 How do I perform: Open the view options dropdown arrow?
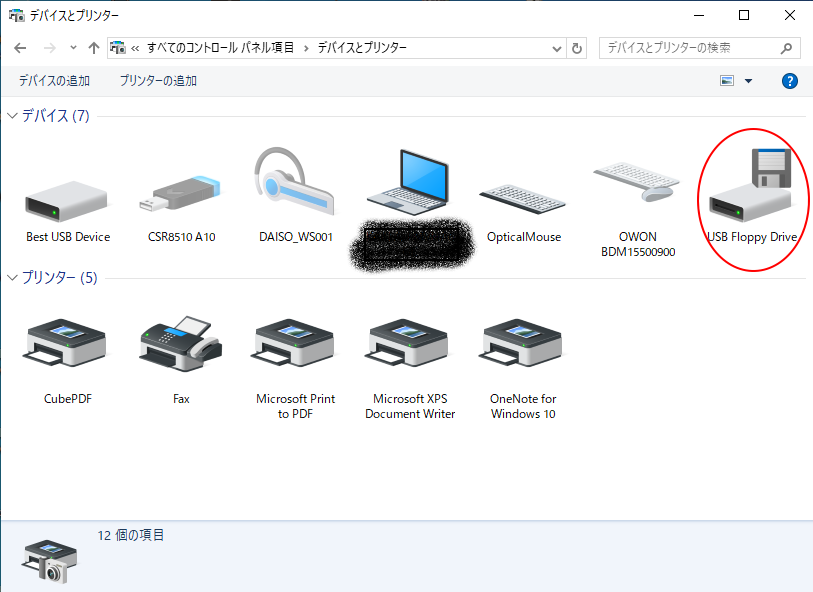748,81
